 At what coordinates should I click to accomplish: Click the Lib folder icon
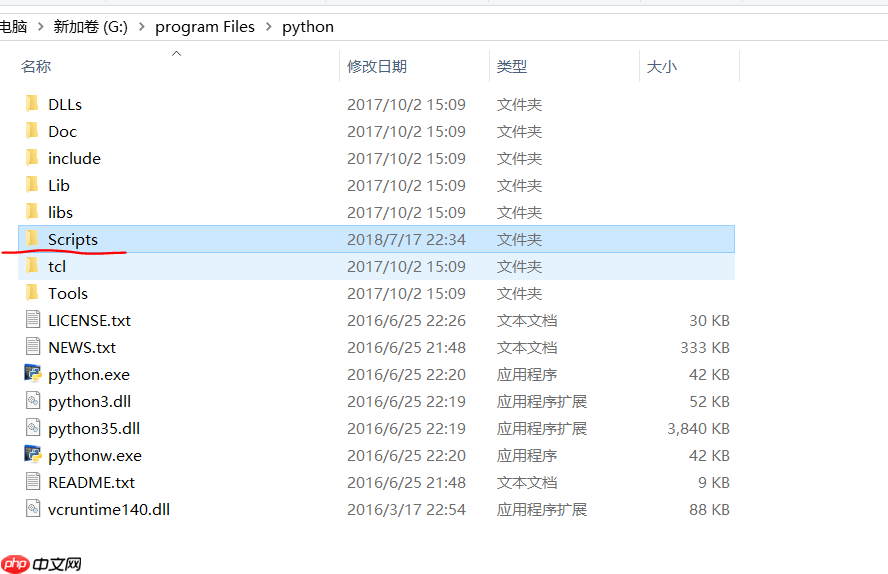(x=32, y=185)
